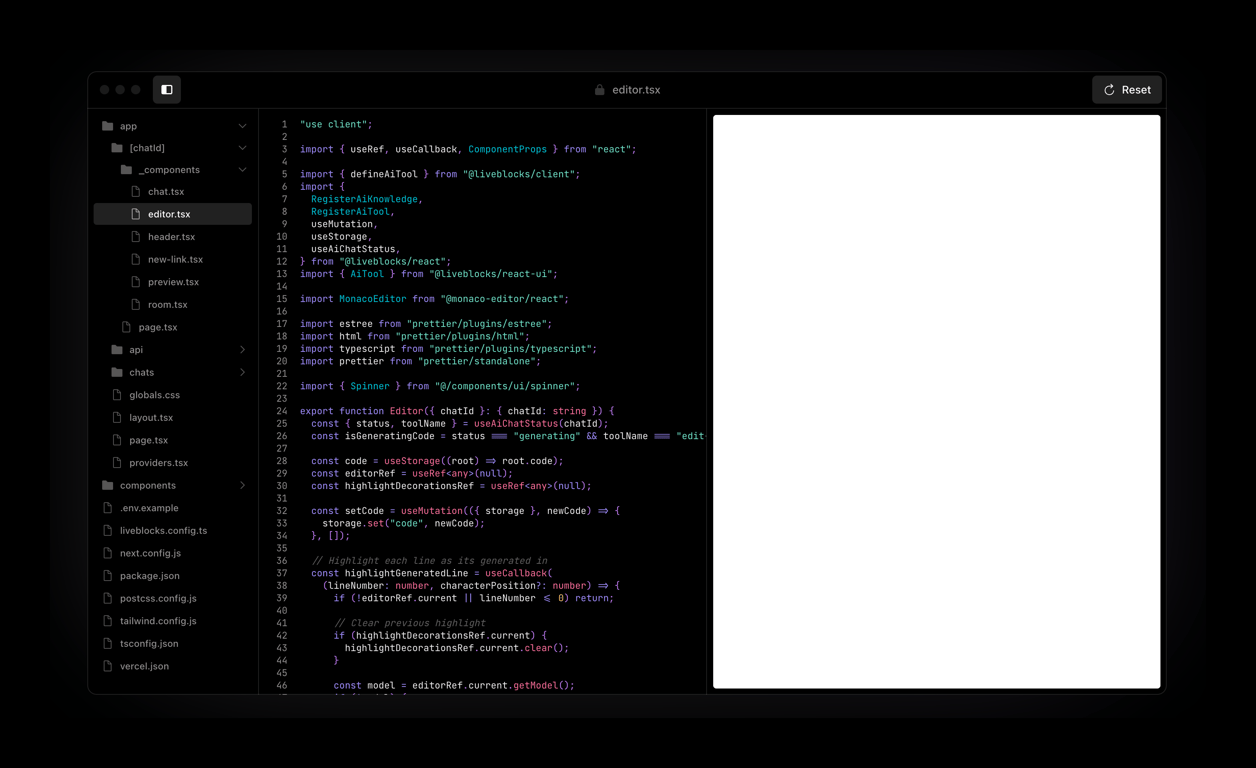Click the Spinner import identifier
1256x768 pixels.
[x=370, y=386]
